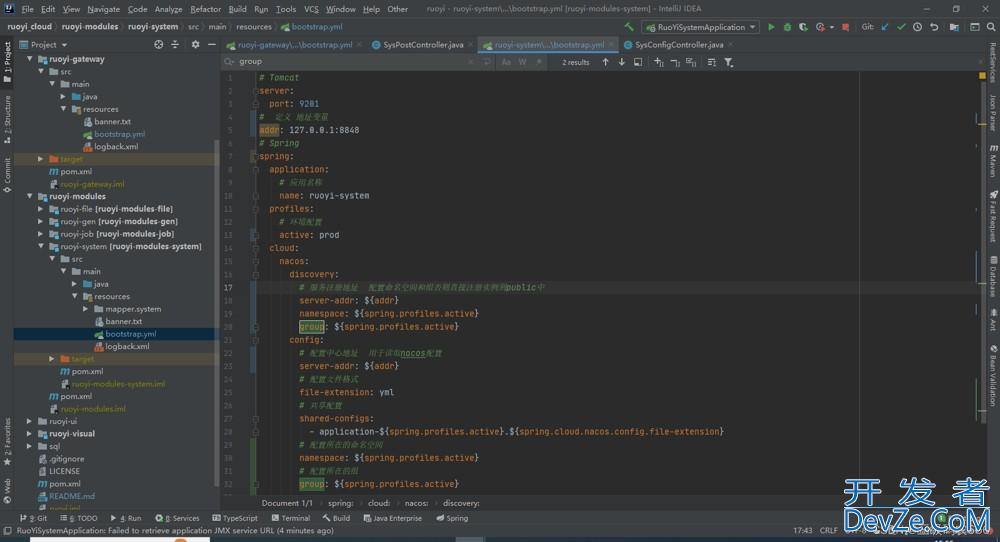Open the Spring tool window
1000x542 pixels.
[x=452, y=518]
